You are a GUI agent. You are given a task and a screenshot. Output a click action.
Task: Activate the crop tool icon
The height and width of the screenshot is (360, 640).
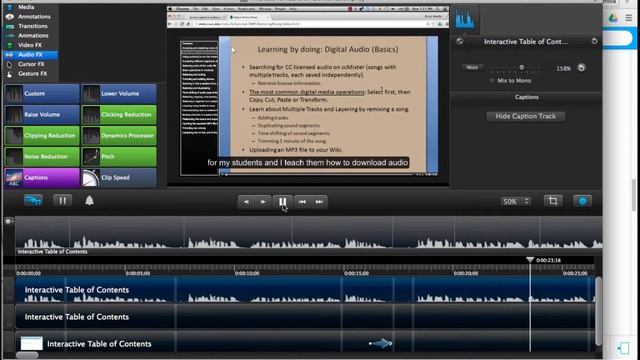[553, 201]
